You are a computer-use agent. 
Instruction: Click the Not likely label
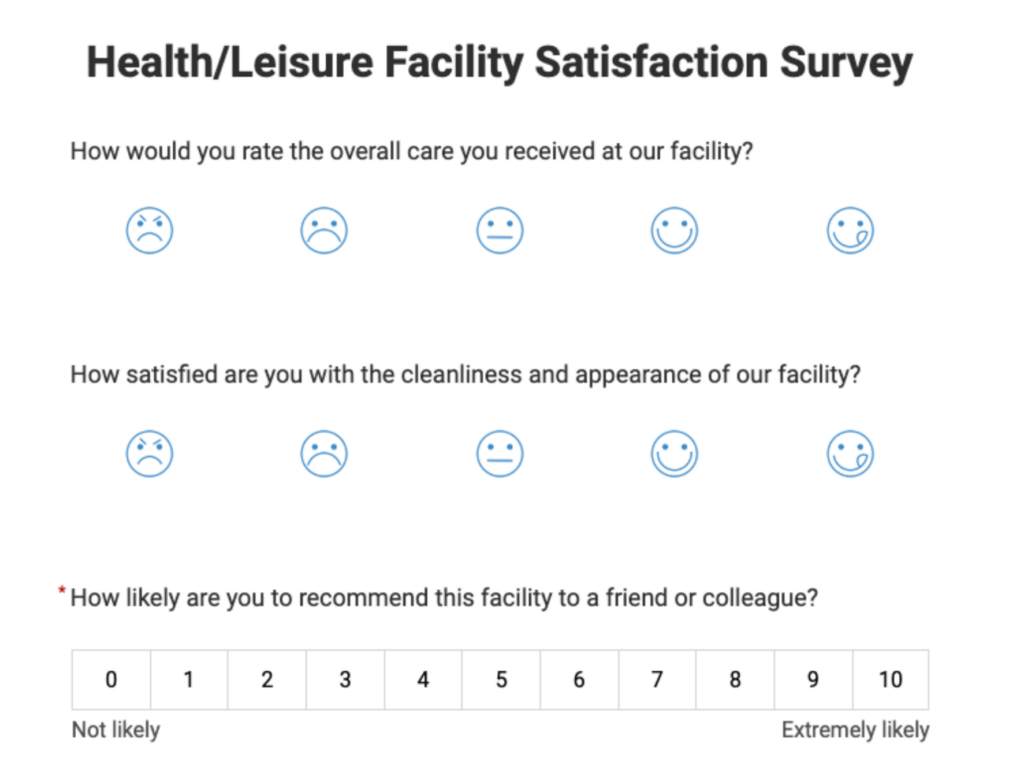coord(115,729)
